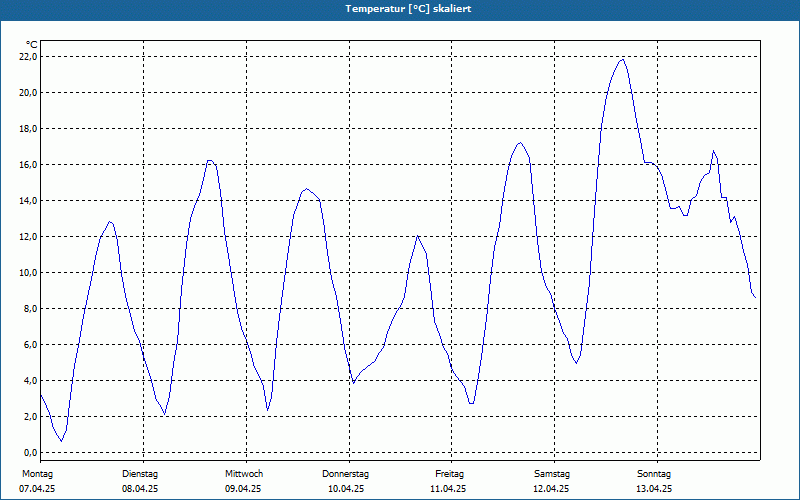Click the 10.04.25 date label
The height and width of the screenshot is (500, 800).
tap(346, 489)
